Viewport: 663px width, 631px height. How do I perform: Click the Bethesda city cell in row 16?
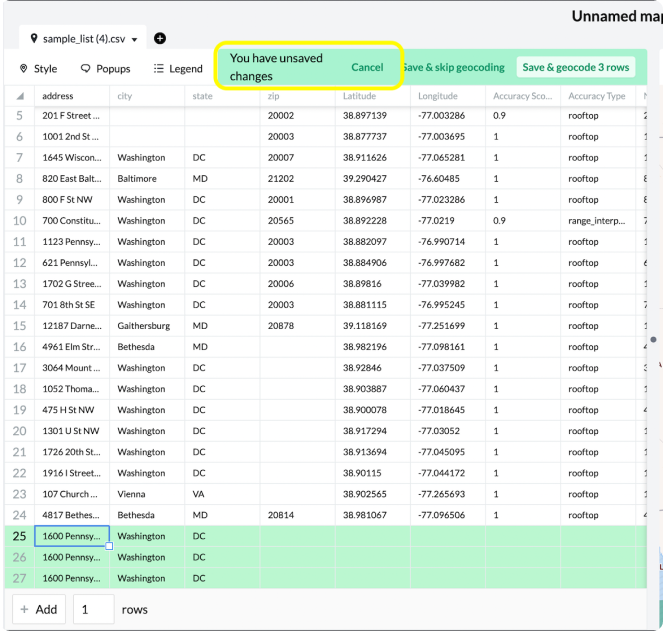point(147,347)
